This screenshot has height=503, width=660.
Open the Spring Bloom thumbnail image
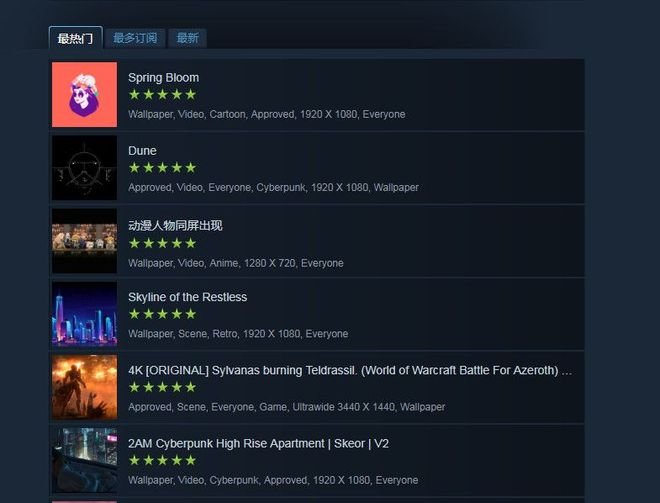click(85, 95)
